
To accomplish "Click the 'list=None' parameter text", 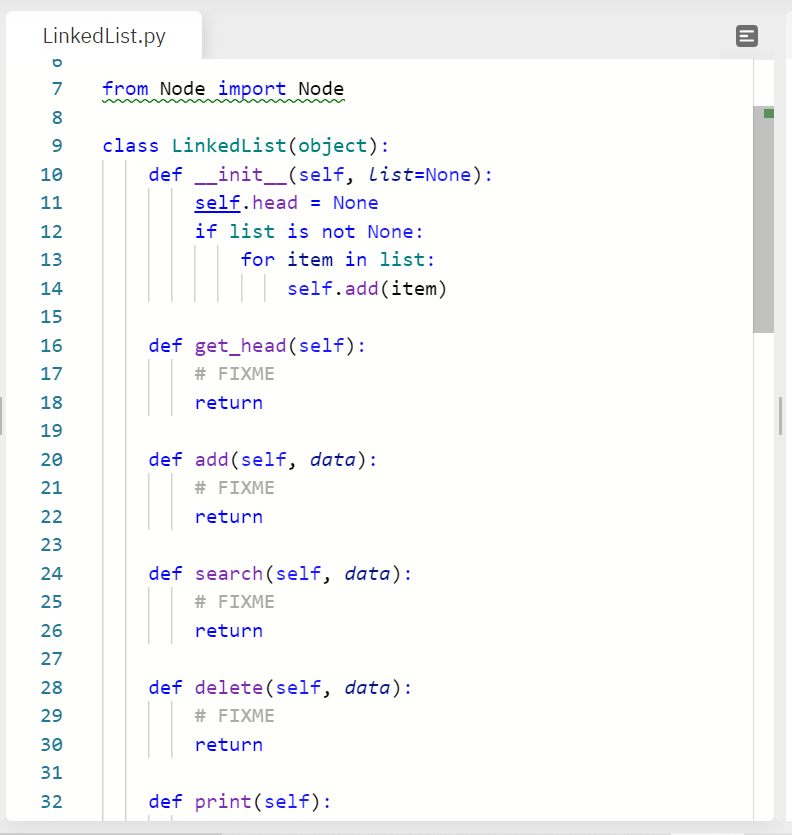I will (420, 174).
